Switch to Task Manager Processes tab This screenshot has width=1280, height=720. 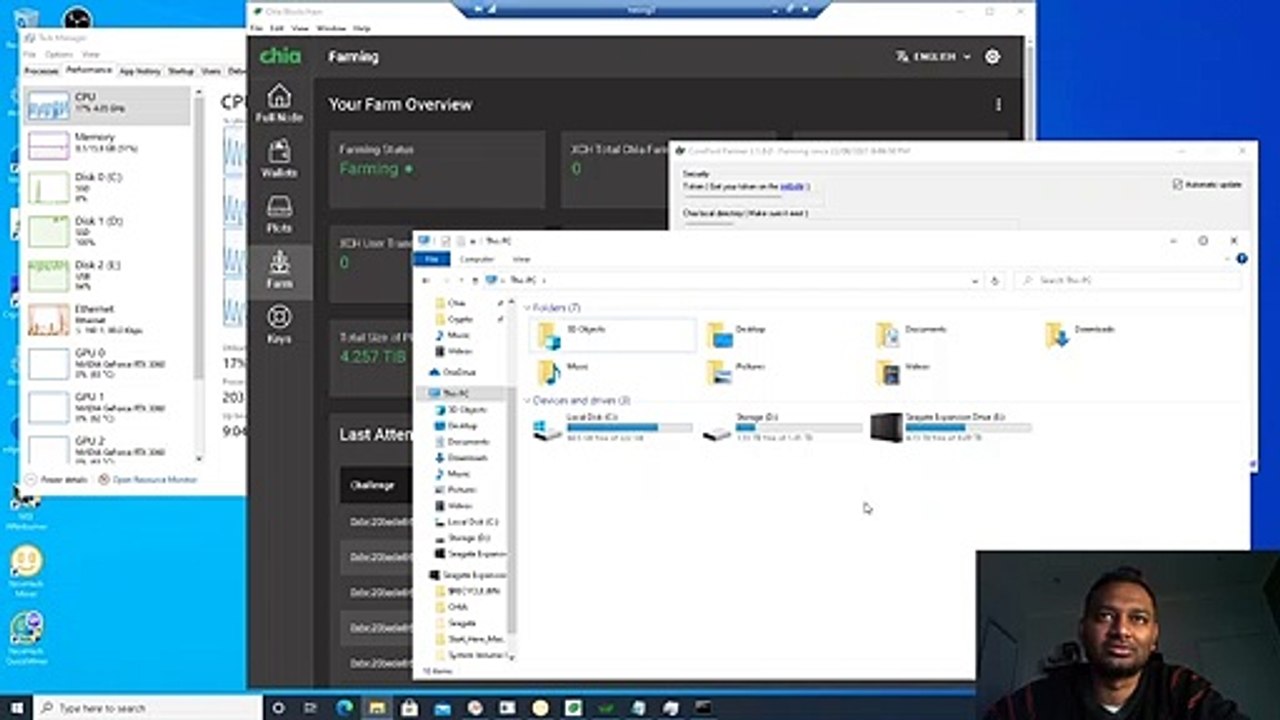pyautogui.click(x=42, y=71)
